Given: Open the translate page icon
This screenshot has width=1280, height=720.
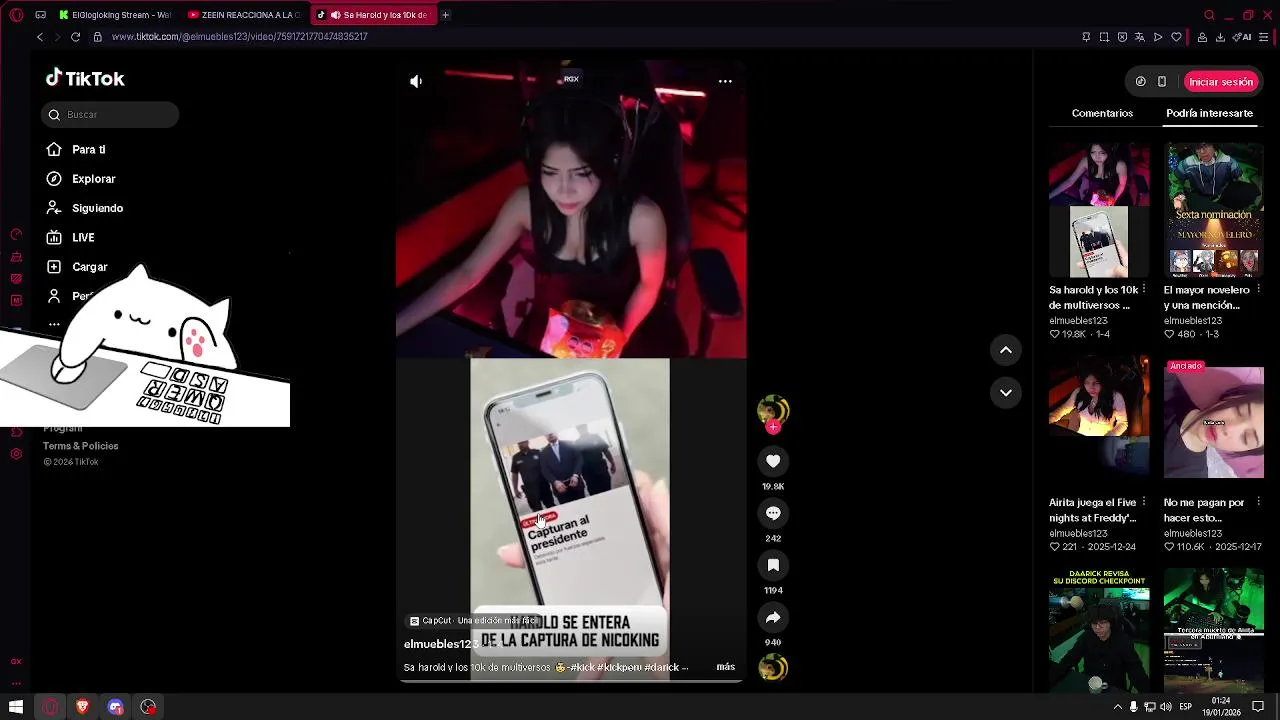Looking at the screenshot, I should tap(1140, 37).
